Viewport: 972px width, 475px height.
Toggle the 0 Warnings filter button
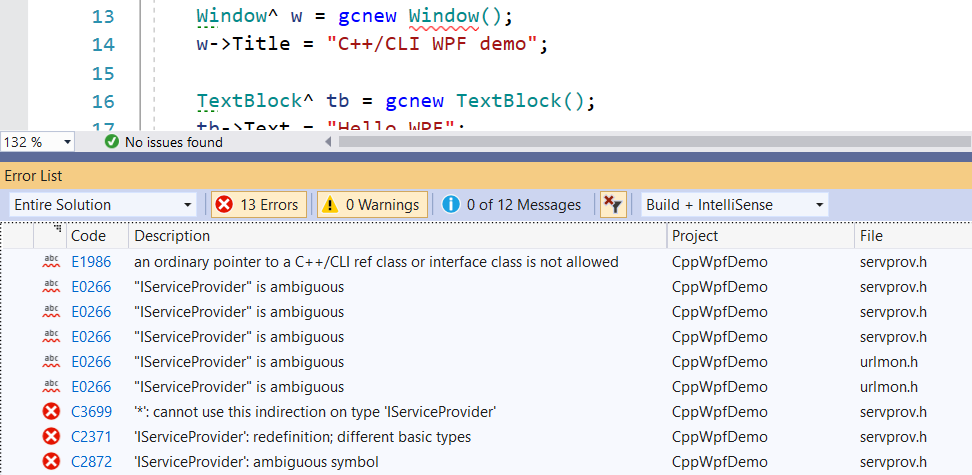pos(372,205)
